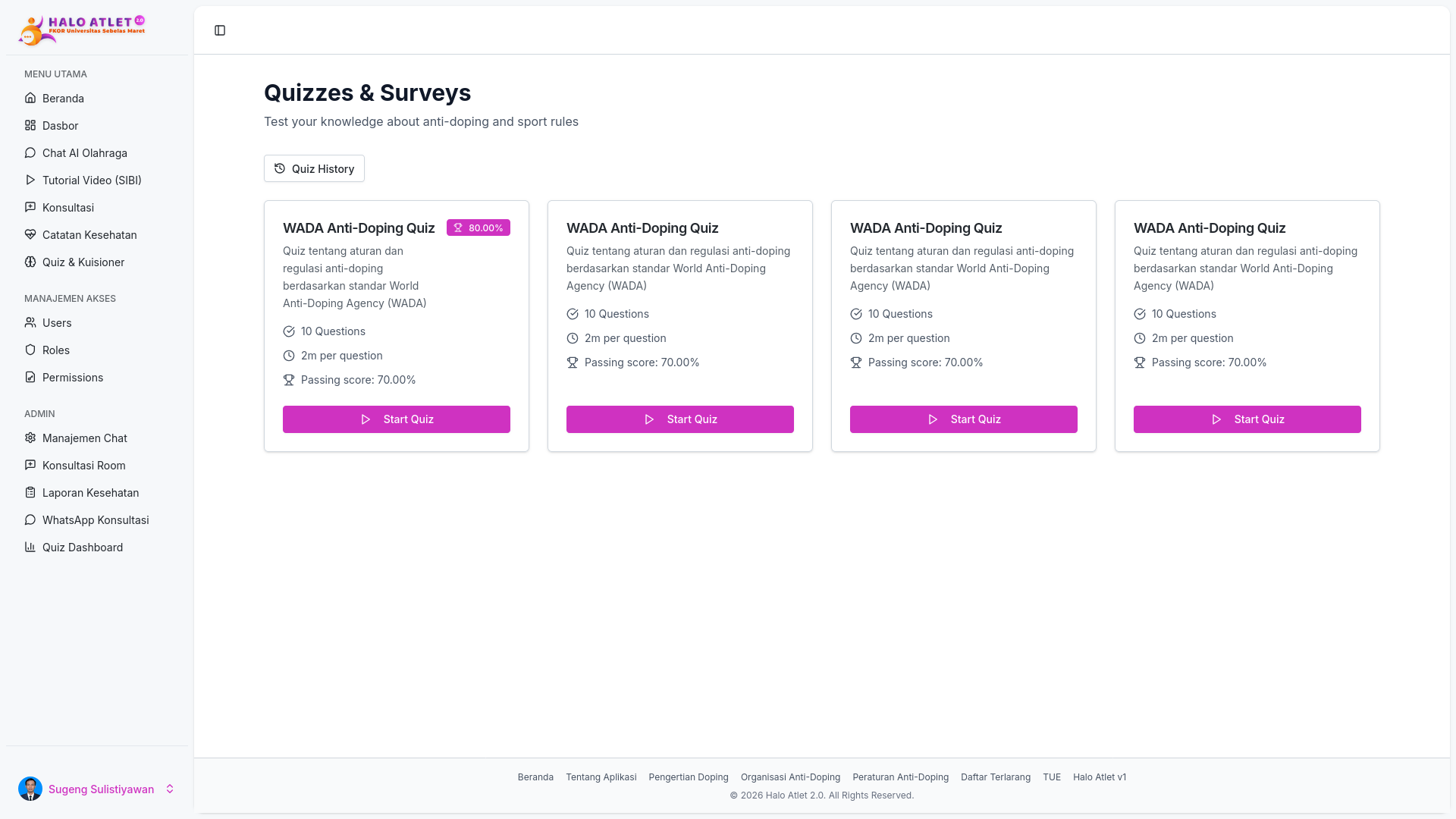Click the 80.00% score badge
Screen dimensions: 1456x819
[x=479, y=227]
